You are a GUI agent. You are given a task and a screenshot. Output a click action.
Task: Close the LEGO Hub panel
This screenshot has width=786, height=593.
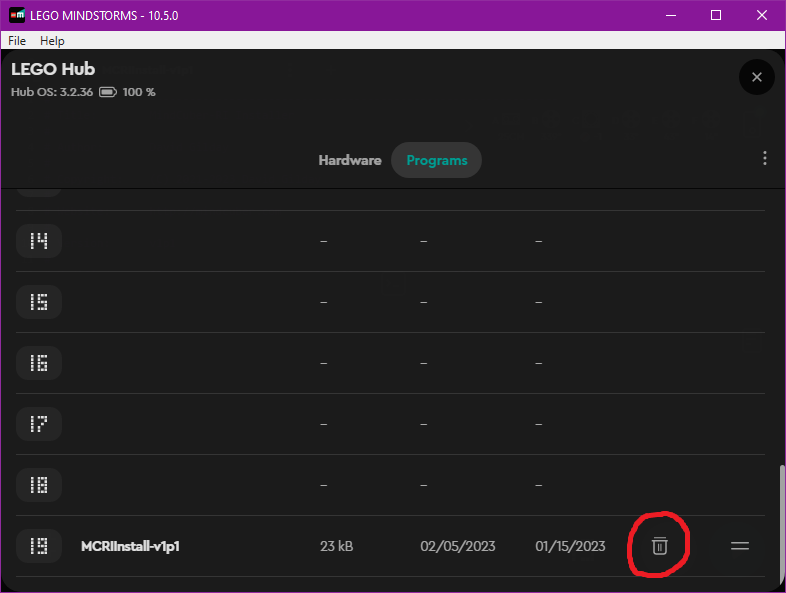coord(756,77)
